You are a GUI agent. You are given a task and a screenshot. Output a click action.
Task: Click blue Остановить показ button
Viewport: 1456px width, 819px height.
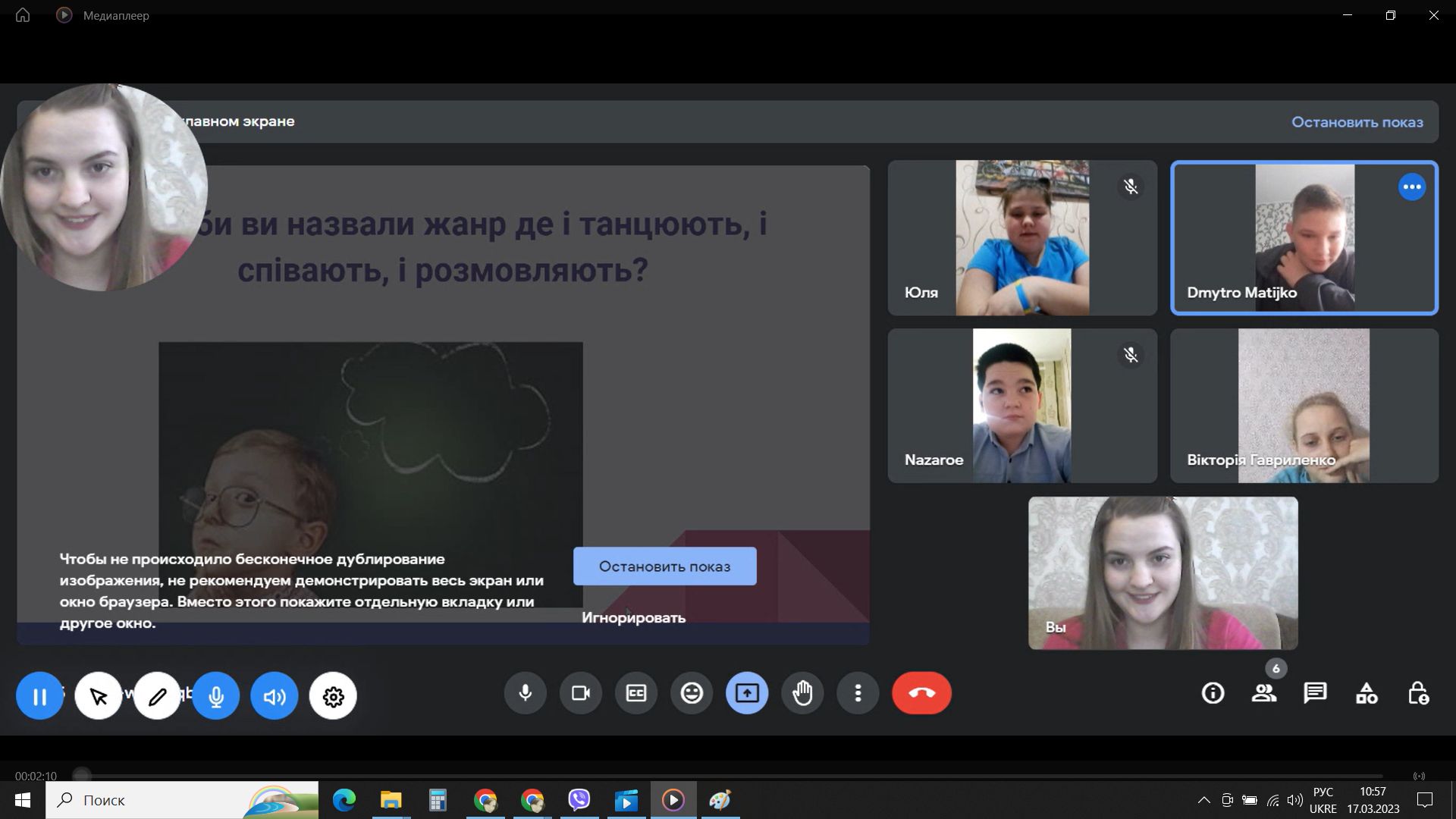(x=664, y=566)
